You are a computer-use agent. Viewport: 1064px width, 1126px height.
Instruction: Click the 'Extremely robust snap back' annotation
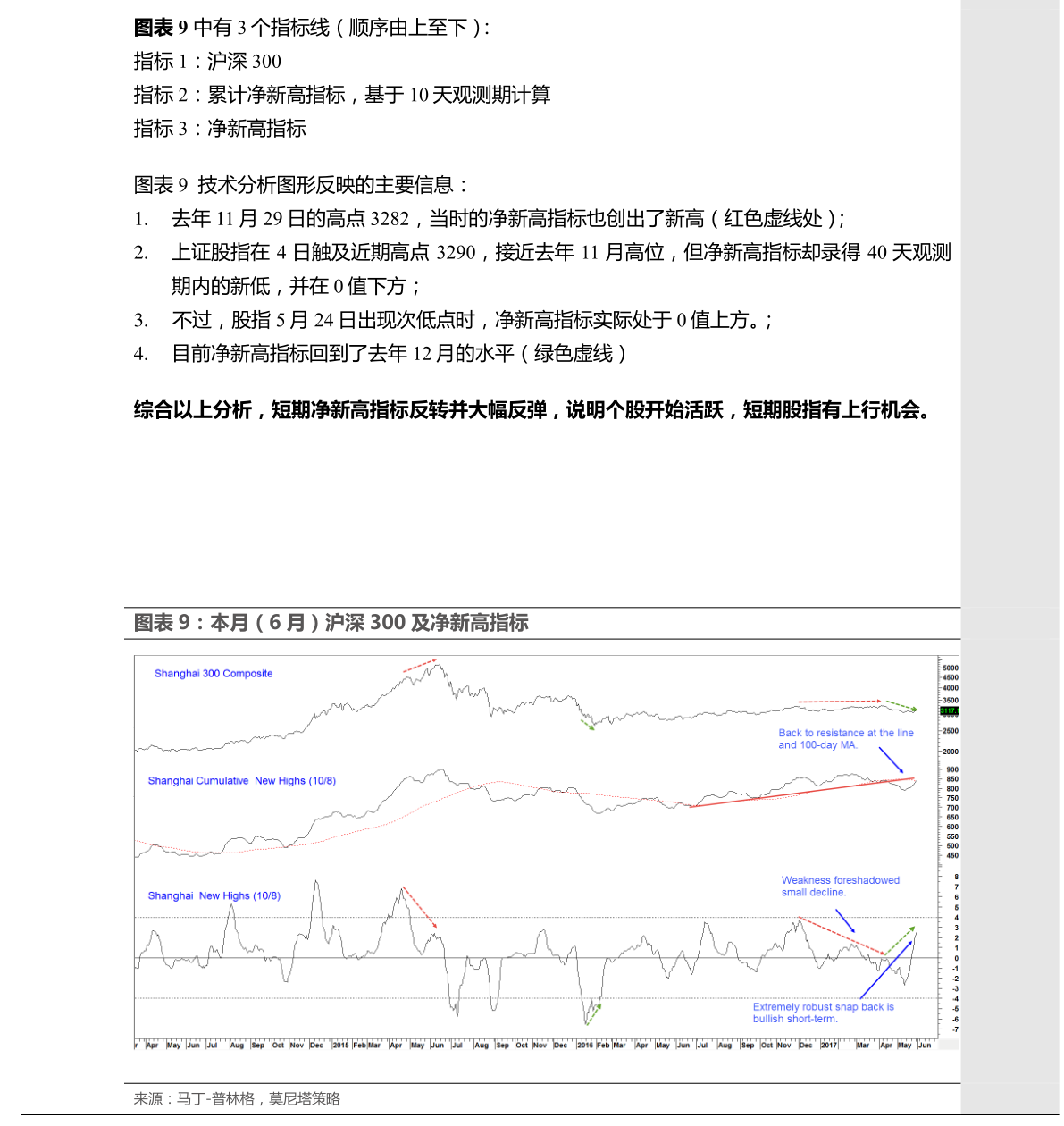click(823, 1013)
